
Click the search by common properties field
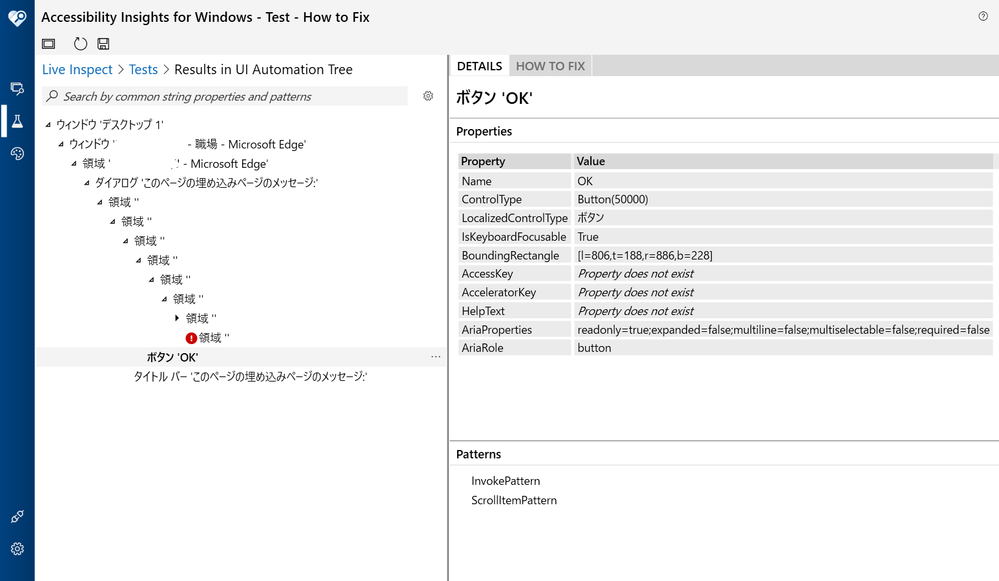click(x=230, y=97)
